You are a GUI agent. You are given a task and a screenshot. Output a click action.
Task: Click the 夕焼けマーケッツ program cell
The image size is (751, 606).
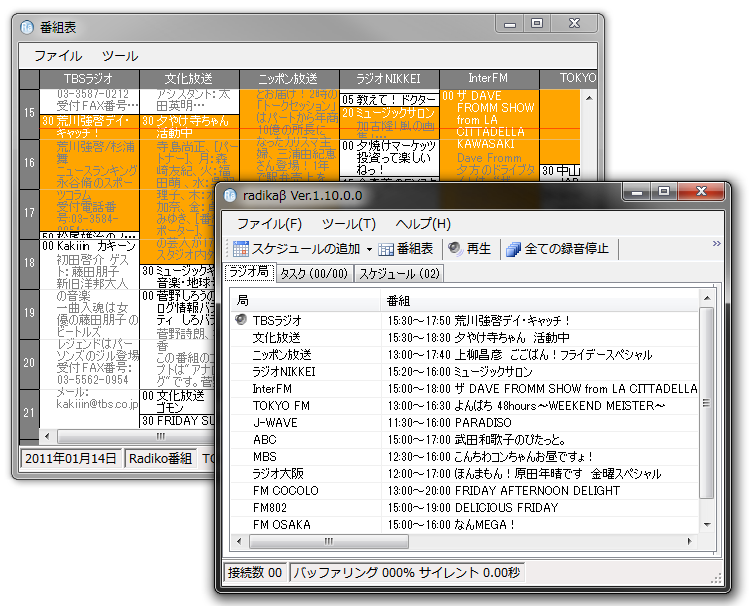click(389, 158)
